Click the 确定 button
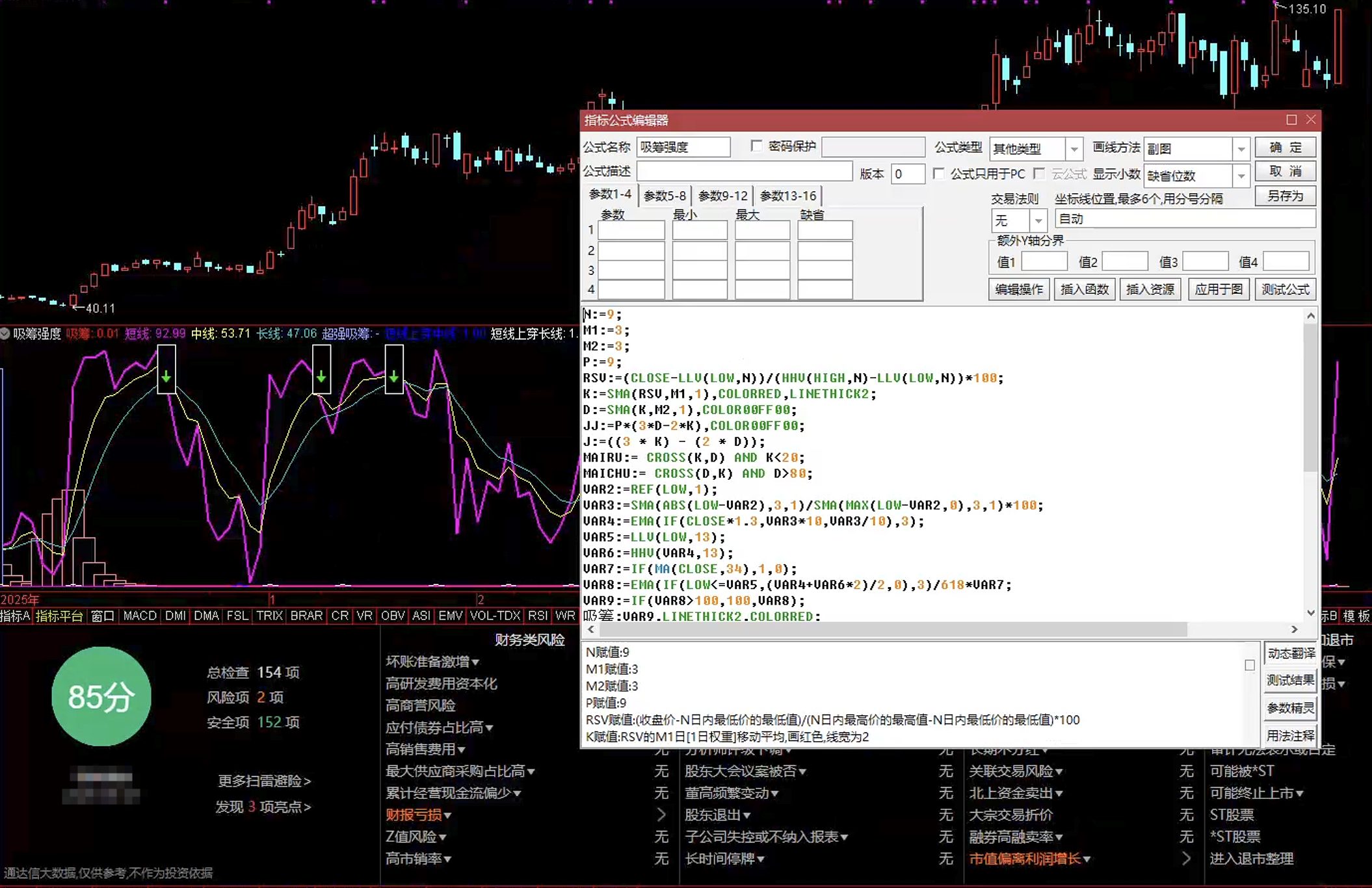The height and width of the screenshot is (888, 1372). point(1286,148)
